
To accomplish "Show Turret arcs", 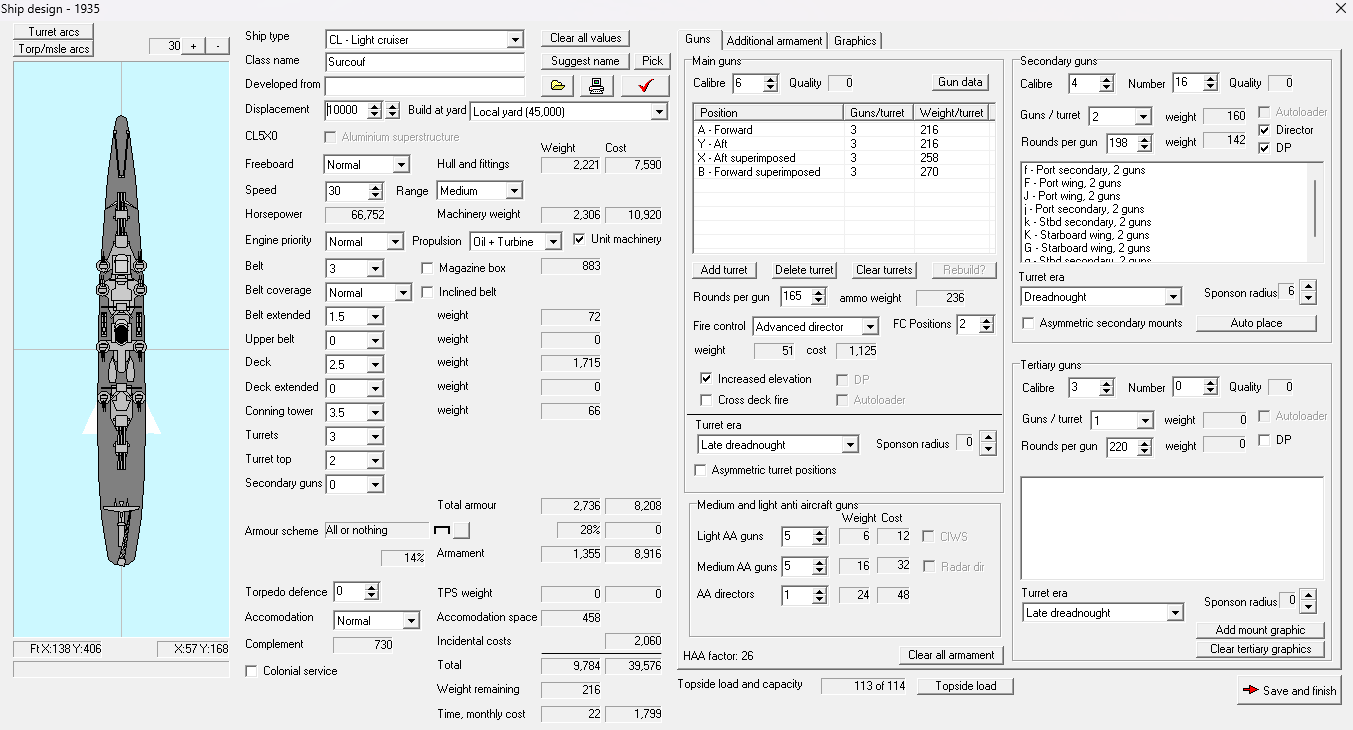I will 54,32.
